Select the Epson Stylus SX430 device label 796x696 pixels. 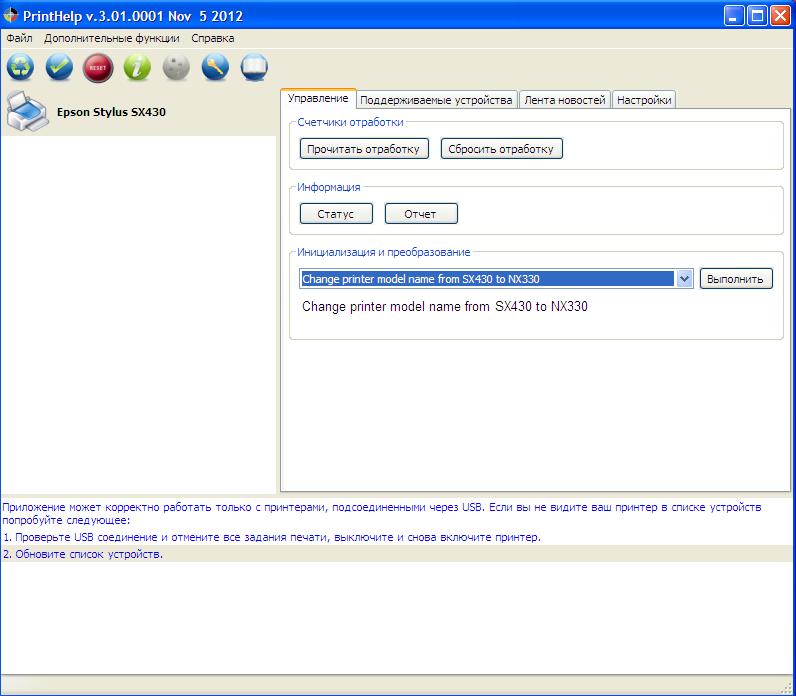[x=111, y=112]
